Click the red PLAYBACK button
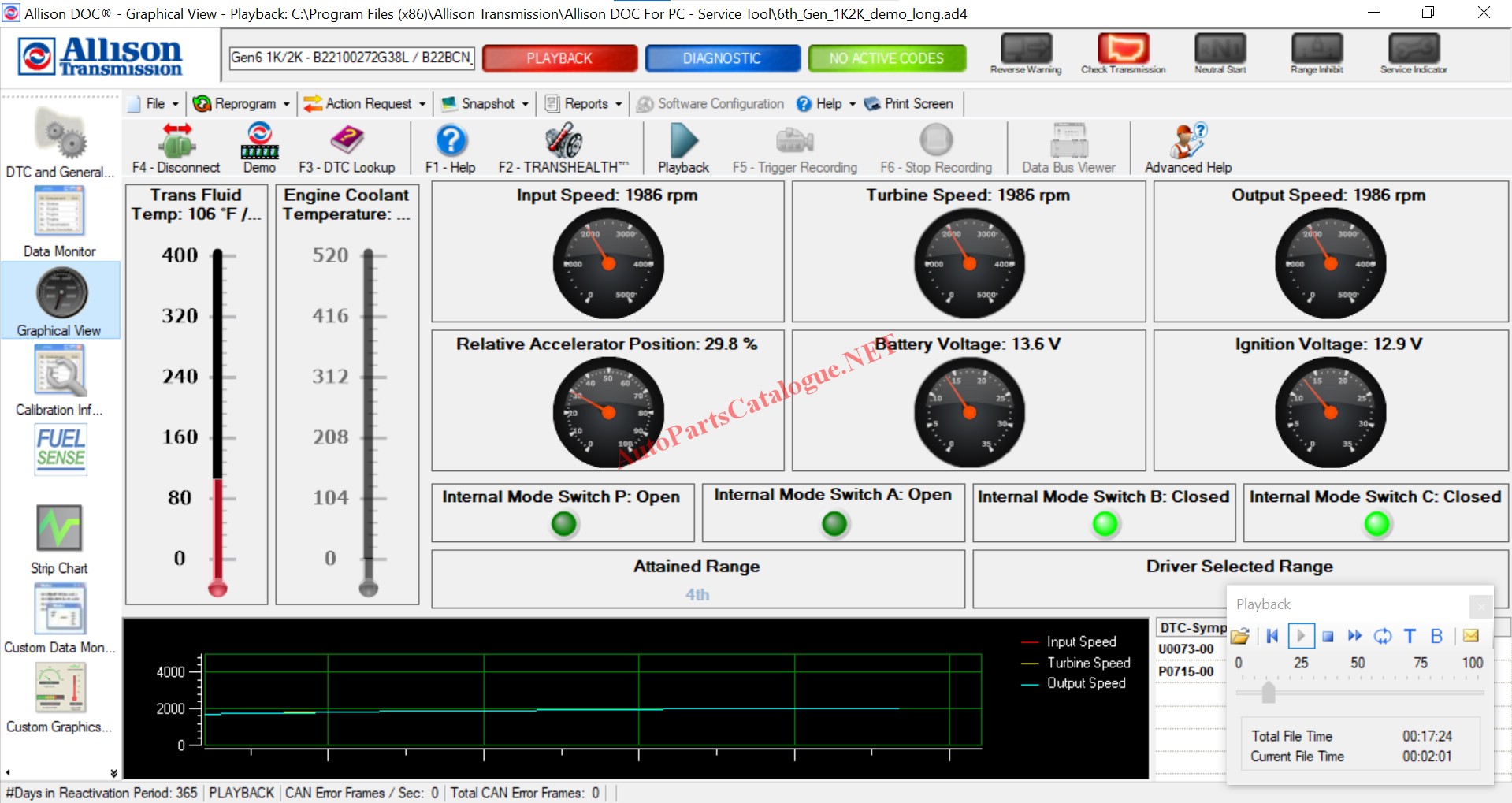Image resolution: width=1512 pixels, height=803 pixels. click(x=559, y=58)
